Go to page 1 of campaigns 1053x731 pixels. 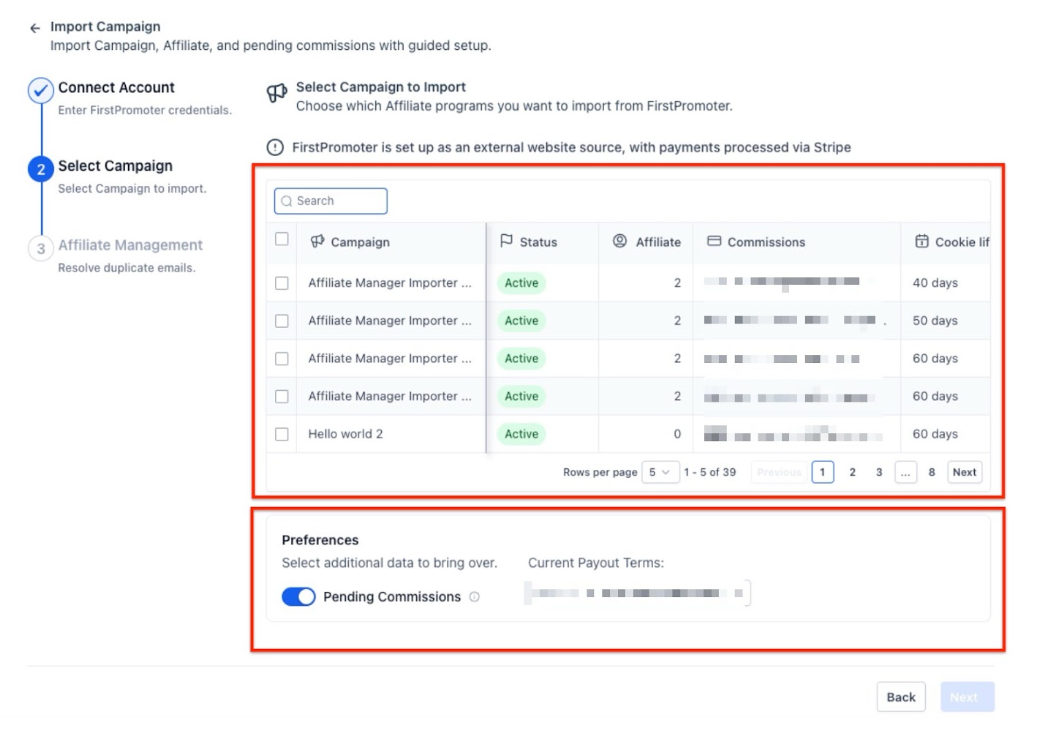[x=822, y=473]
